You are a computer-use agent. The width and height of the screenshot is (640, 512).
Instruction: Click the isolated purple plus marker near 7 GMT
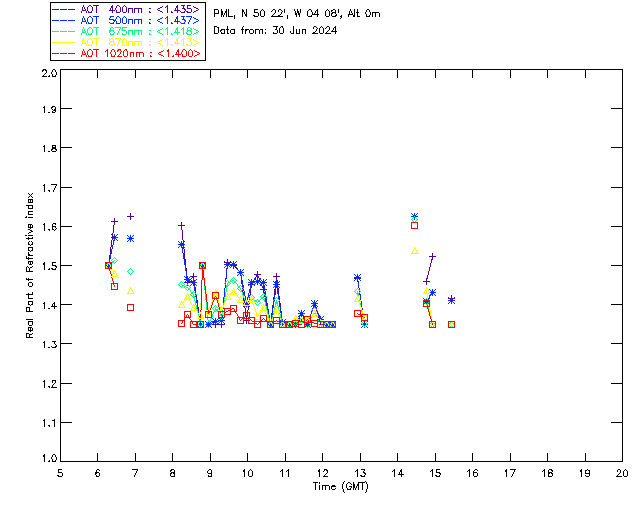coord(131,216)
